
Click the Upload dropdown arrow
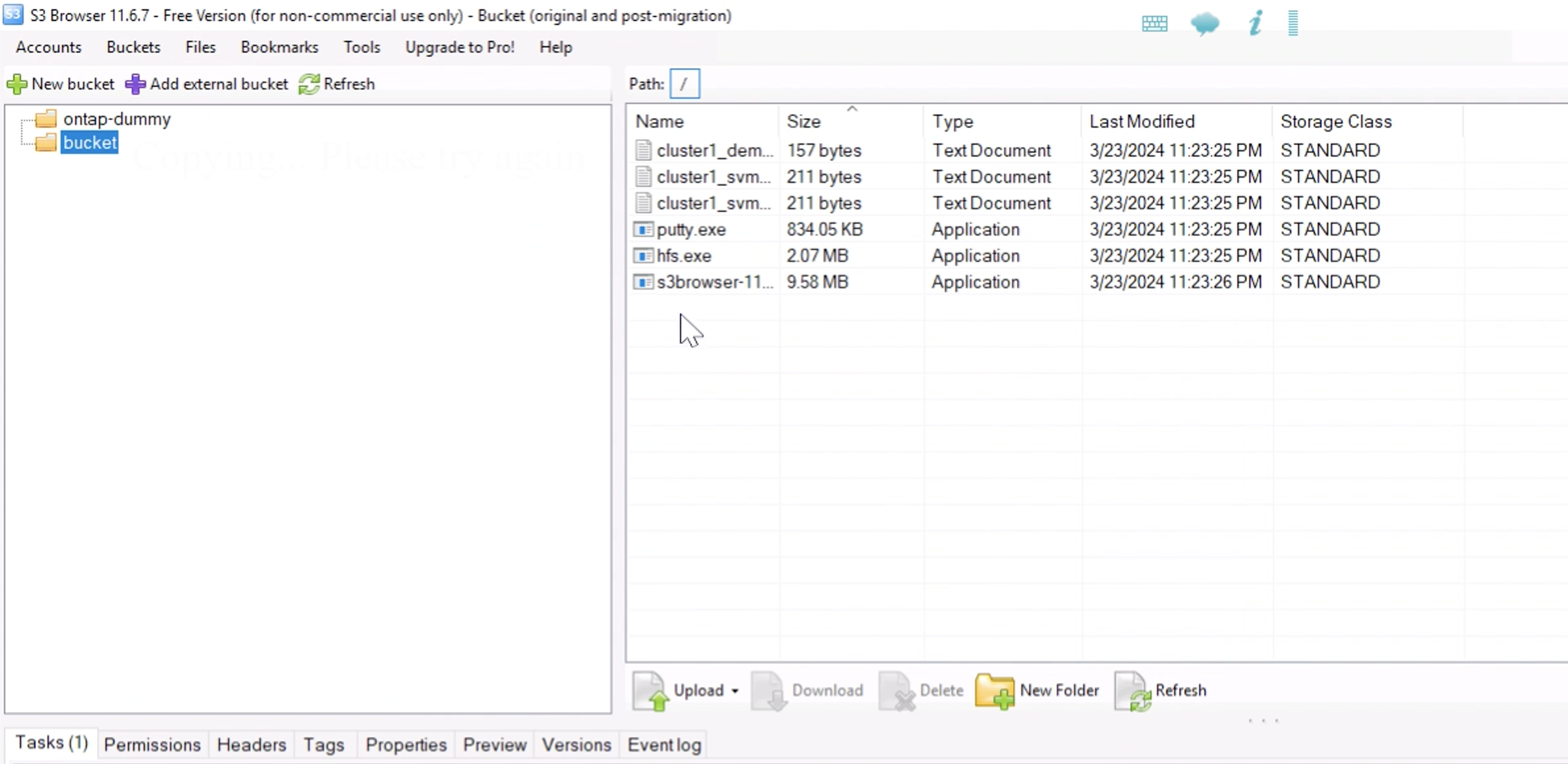click(x=734, y=690)
